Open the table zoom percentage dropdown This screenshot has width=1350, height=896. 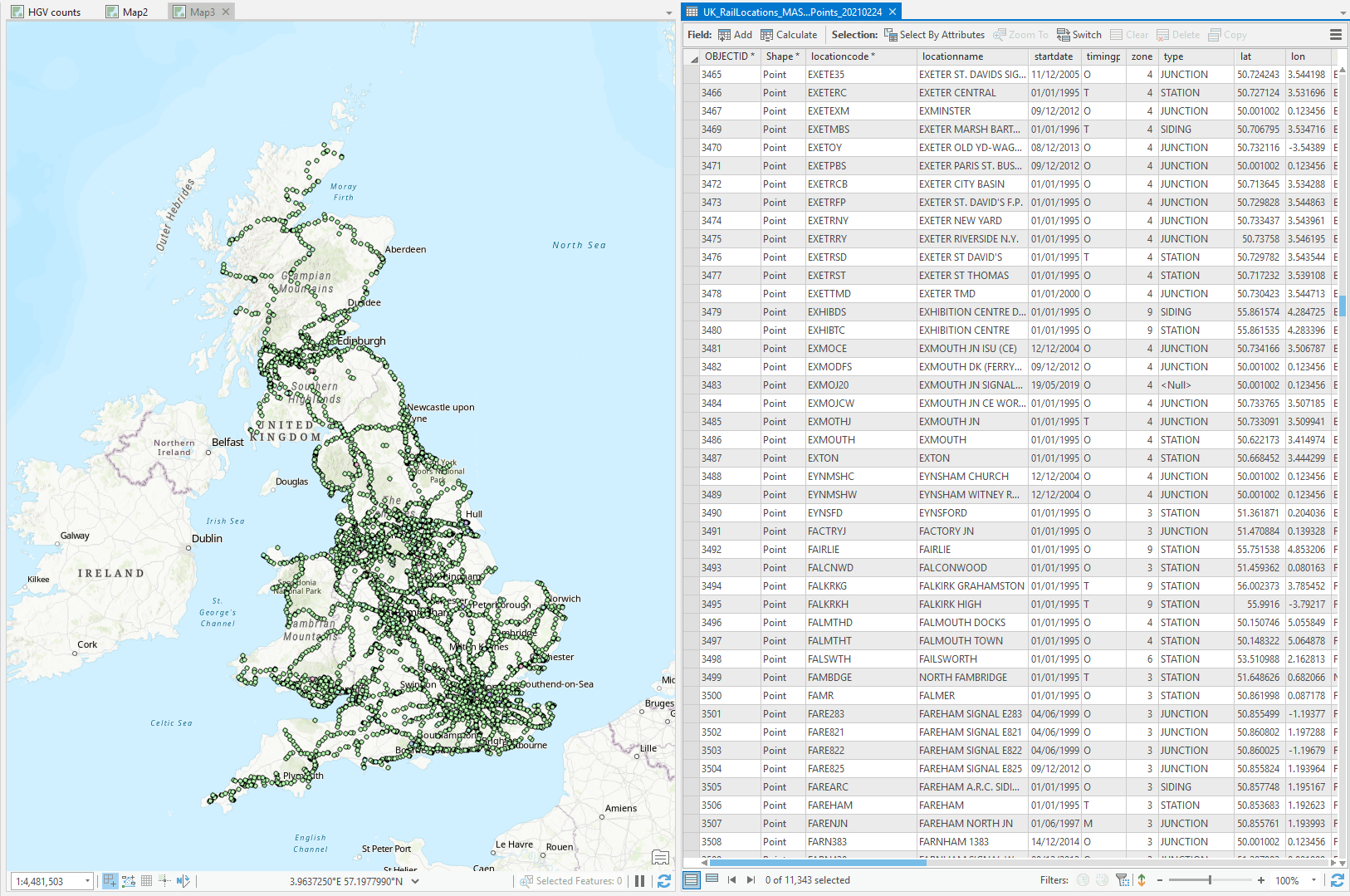pyautogui.click(x=1313, y=880)
